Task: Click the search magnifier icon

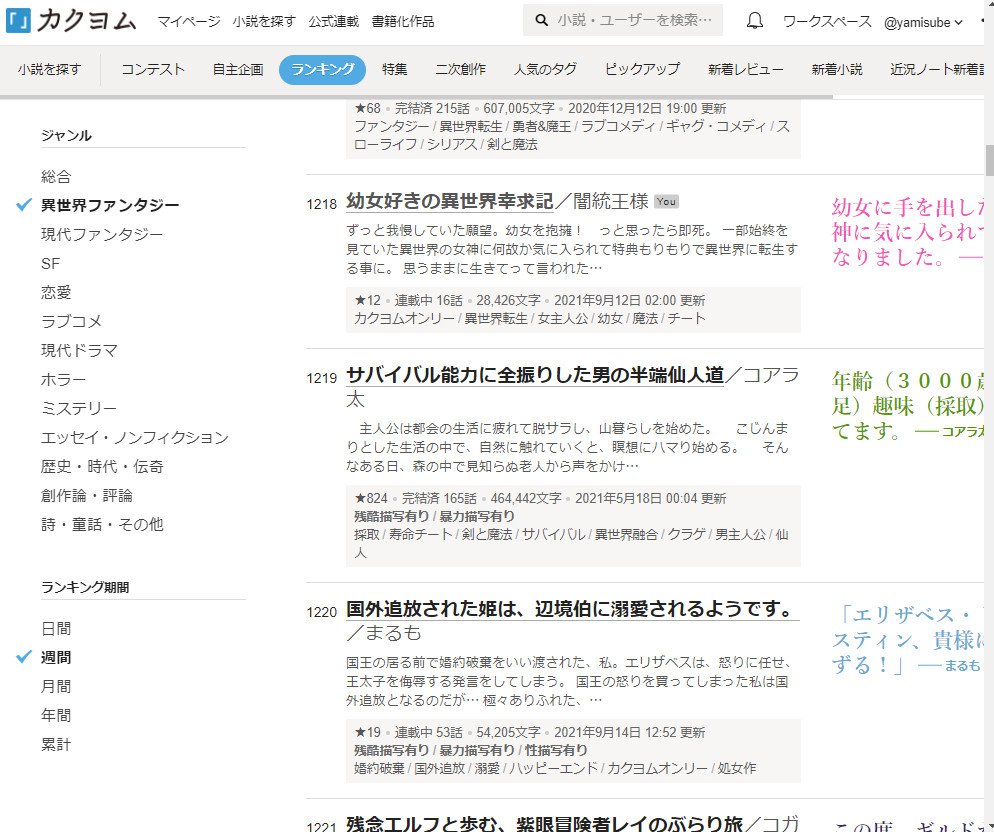Action: click(542, 21)
